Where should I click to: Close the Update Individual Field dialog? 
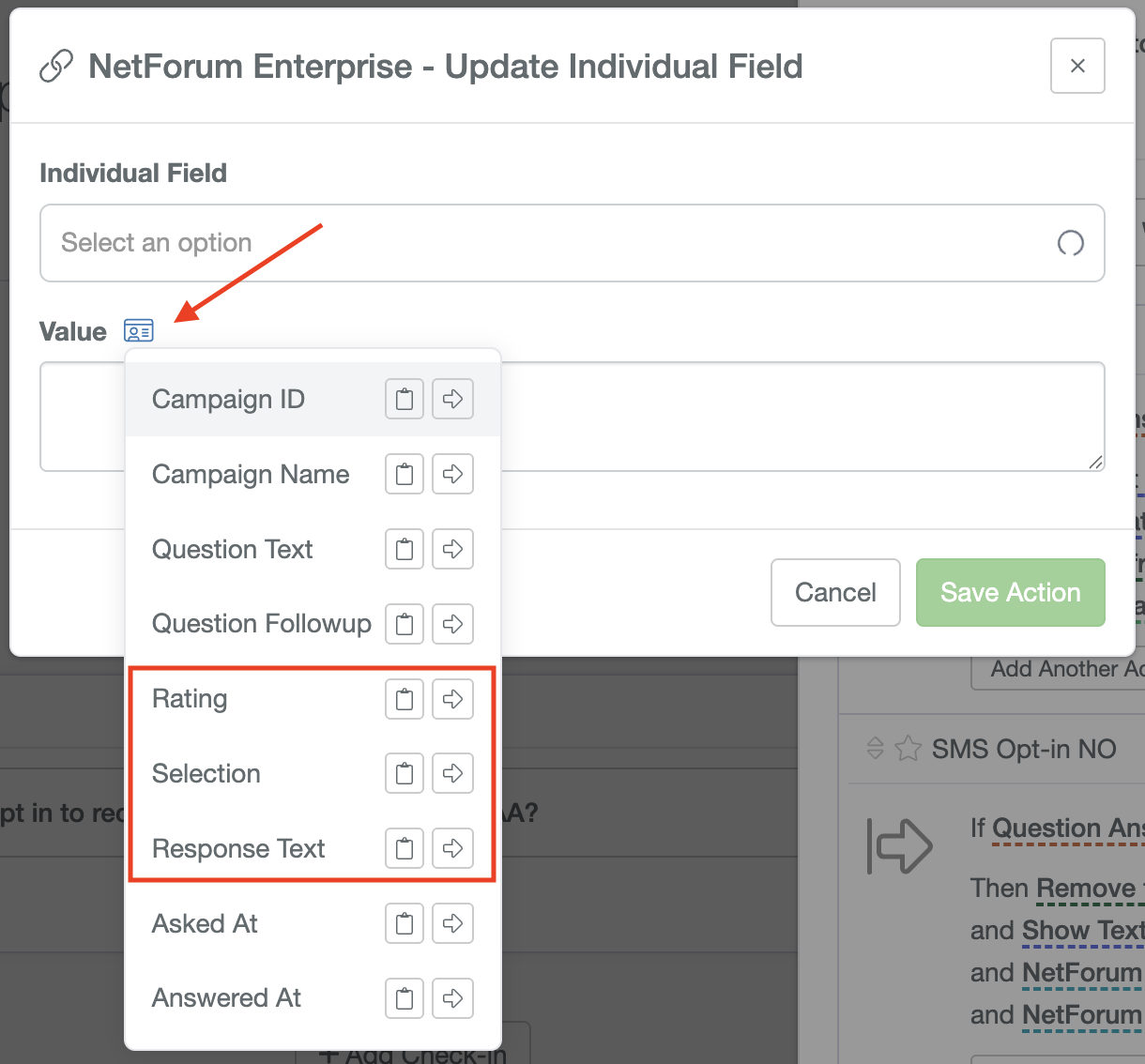(x=1077, y=66)
